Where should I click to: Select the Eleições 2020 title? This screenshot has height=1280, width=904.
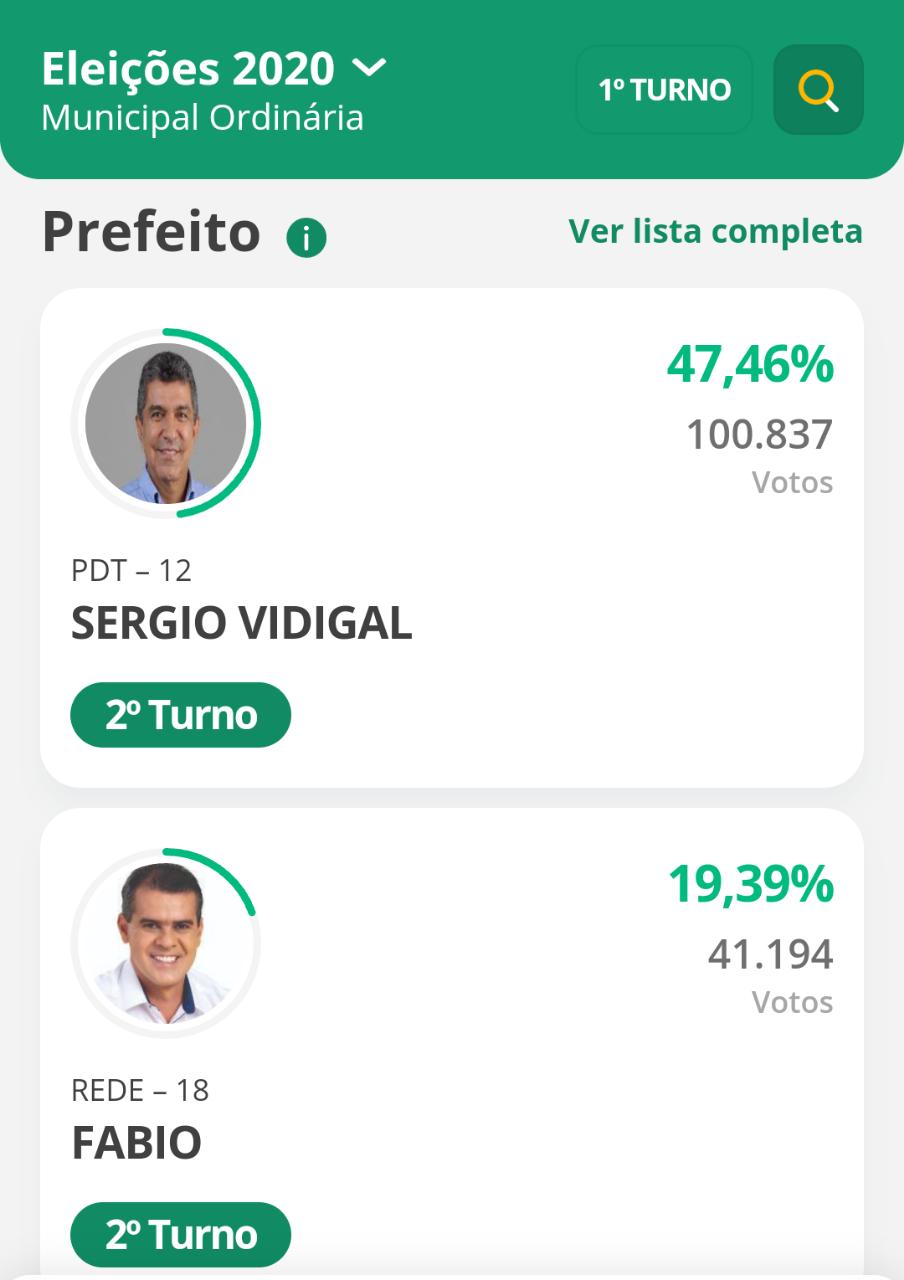pos(188,69)
